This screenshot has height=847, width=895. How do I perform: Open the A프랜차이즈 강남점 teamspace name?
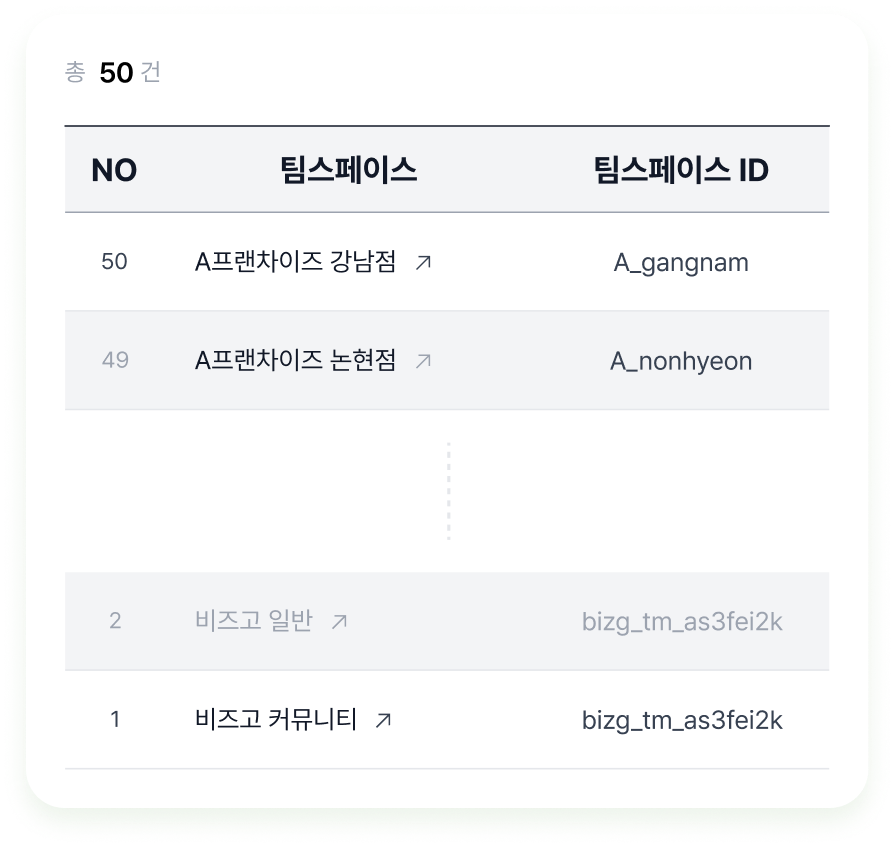coord(295,262)
